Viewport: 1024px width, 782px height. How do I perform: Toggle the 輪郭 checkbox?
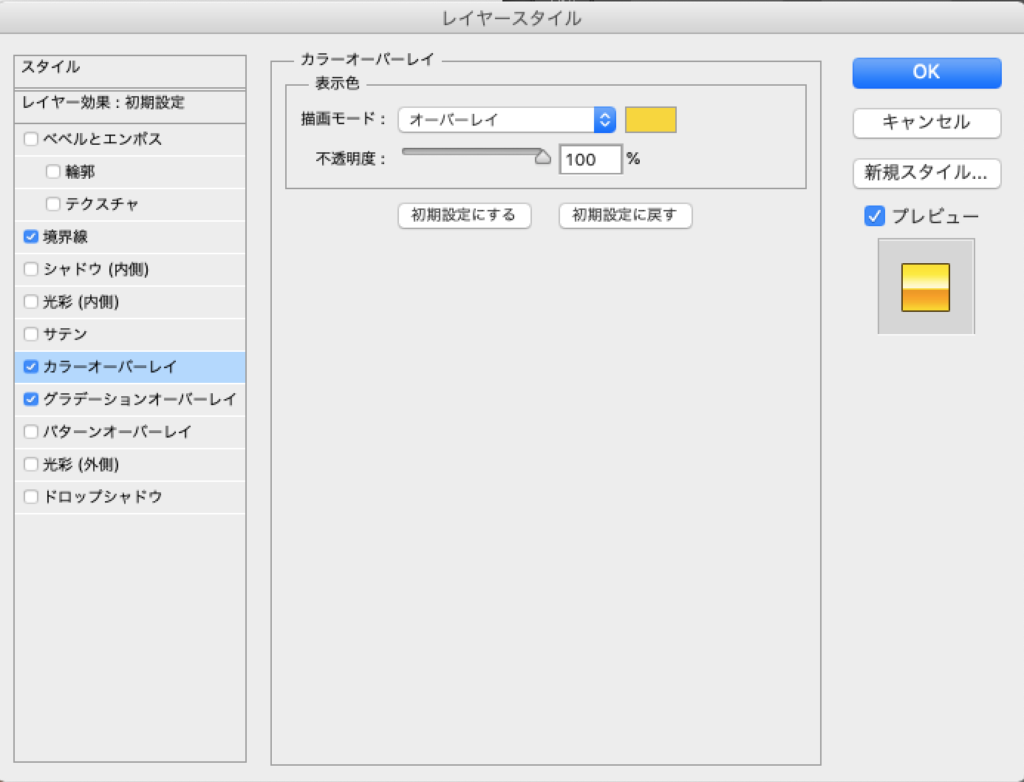click(54, 172)
